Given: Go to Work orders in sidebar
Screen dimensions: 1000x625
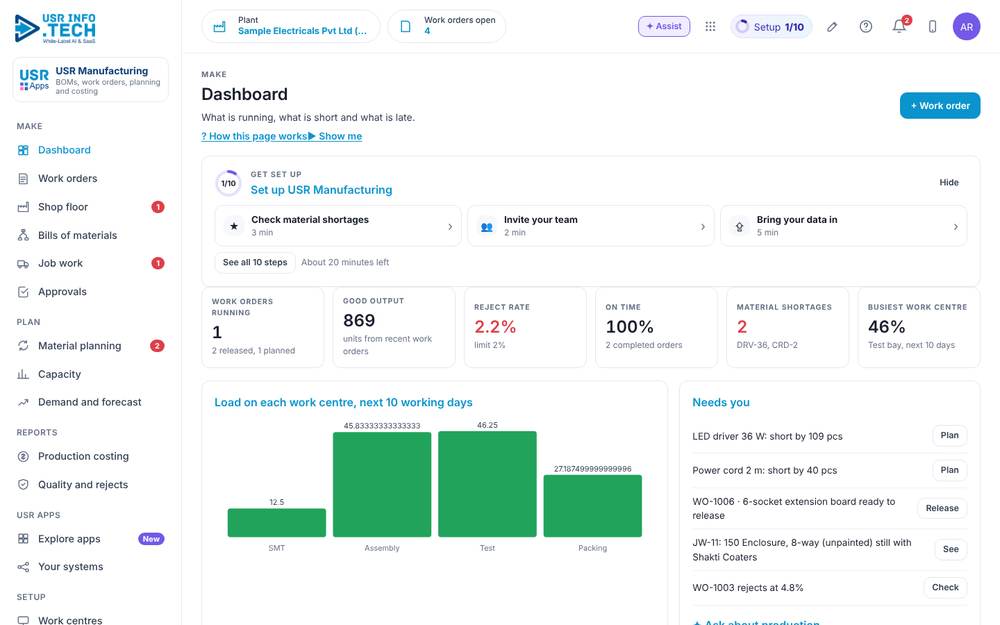Looking at the screenshot, I should tap(91, 179).
